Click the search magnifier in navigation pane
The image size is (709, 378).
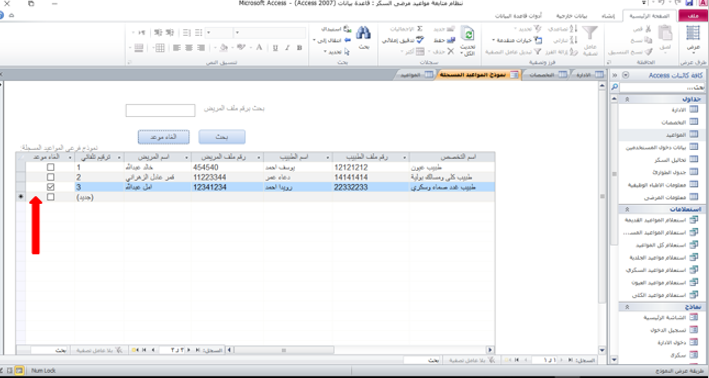(614, 87)
